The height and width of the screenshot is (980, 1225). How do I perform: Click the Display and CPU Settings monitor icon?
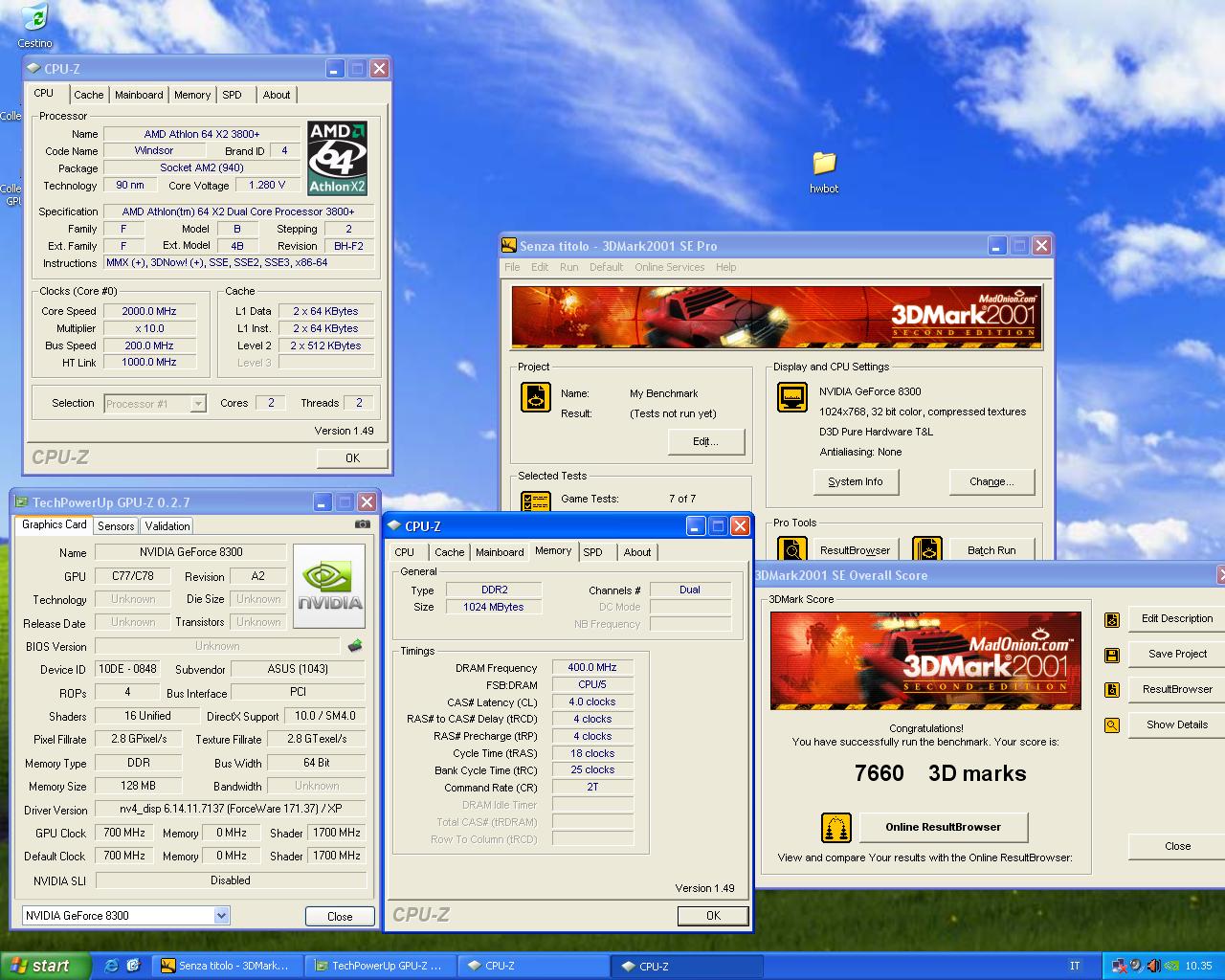pos(791,396)
